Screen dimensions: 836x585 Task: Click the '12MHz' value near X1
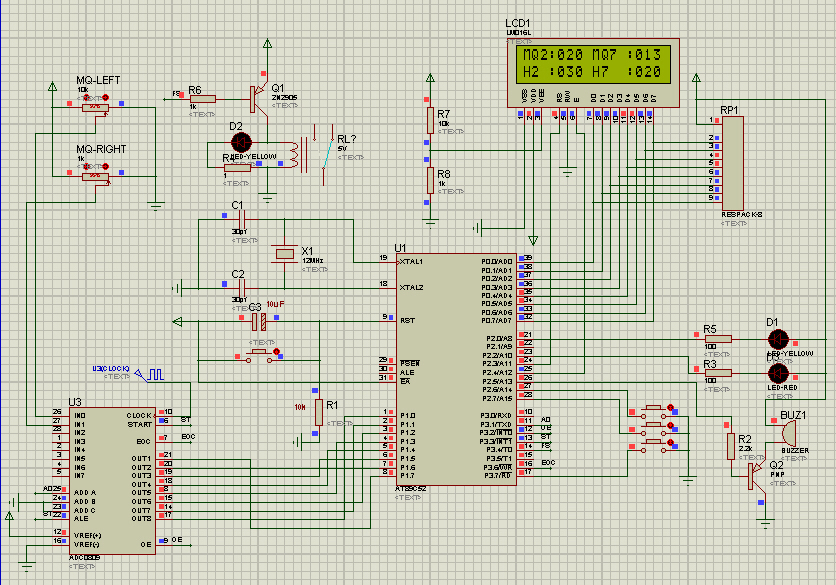click(313, 261)
